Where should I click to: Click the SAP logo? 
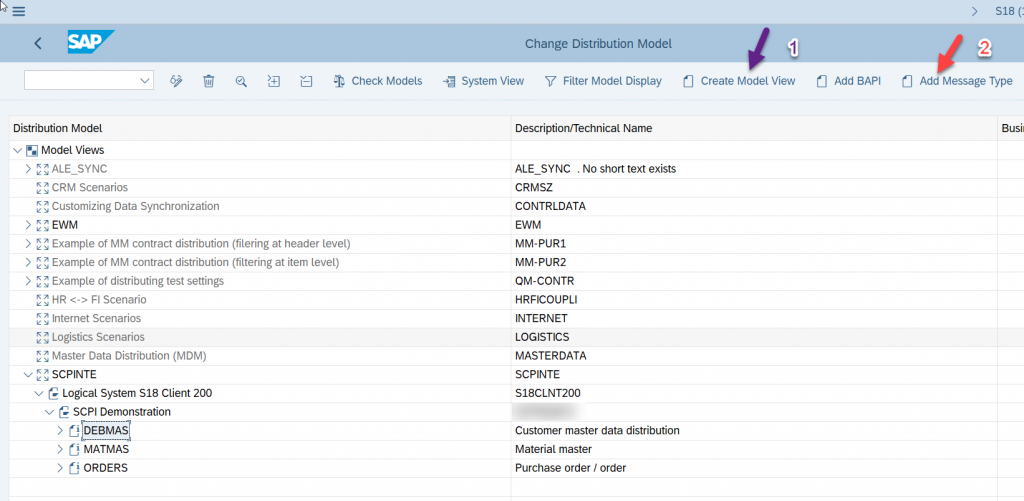pyautogui.click(x=91, y=42)
